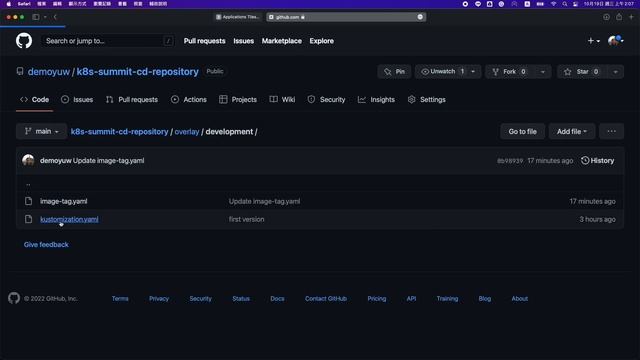This screenshot has width=640, height=360.
Task: Switch to the Wiki tab
Action: pos(282,100)
